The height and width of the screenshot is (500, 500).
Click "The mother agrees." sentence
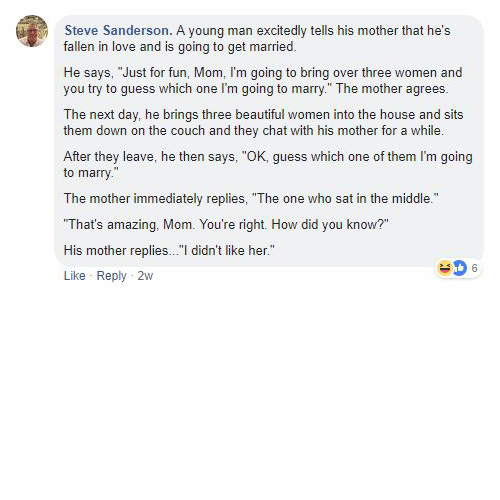pos(392,89)
